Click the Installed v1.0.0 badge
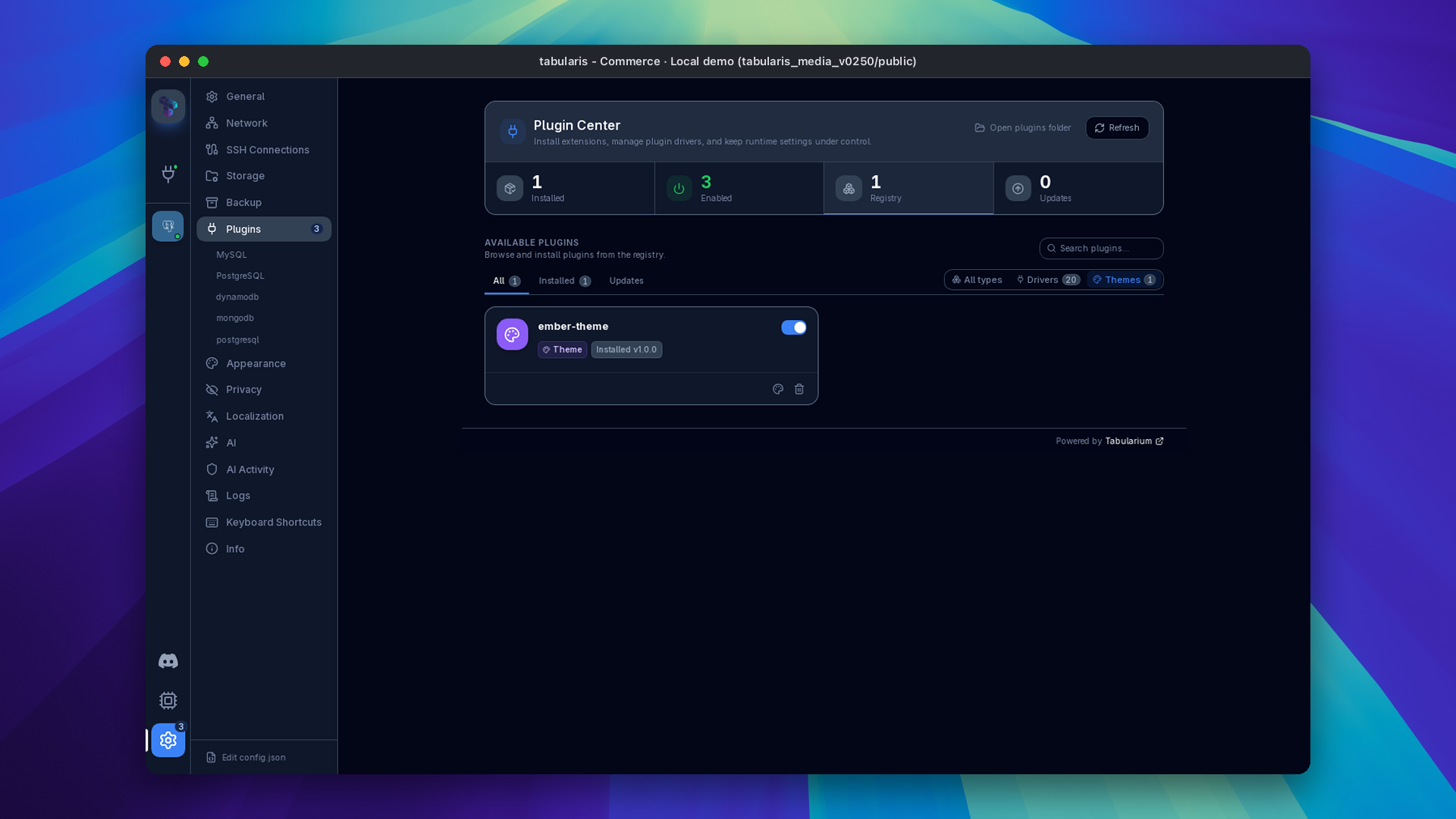This screenshot has width=1456, height=819. coord(626,350)
